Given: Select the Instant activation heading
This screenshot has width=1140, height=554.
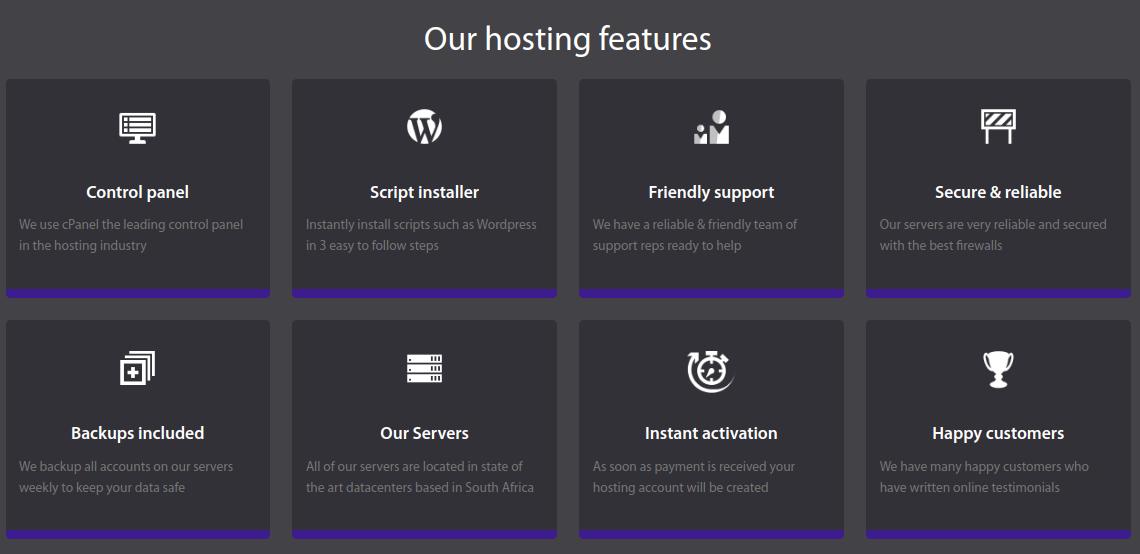Looking at the screenshot, I should click(x=711, y=433).
